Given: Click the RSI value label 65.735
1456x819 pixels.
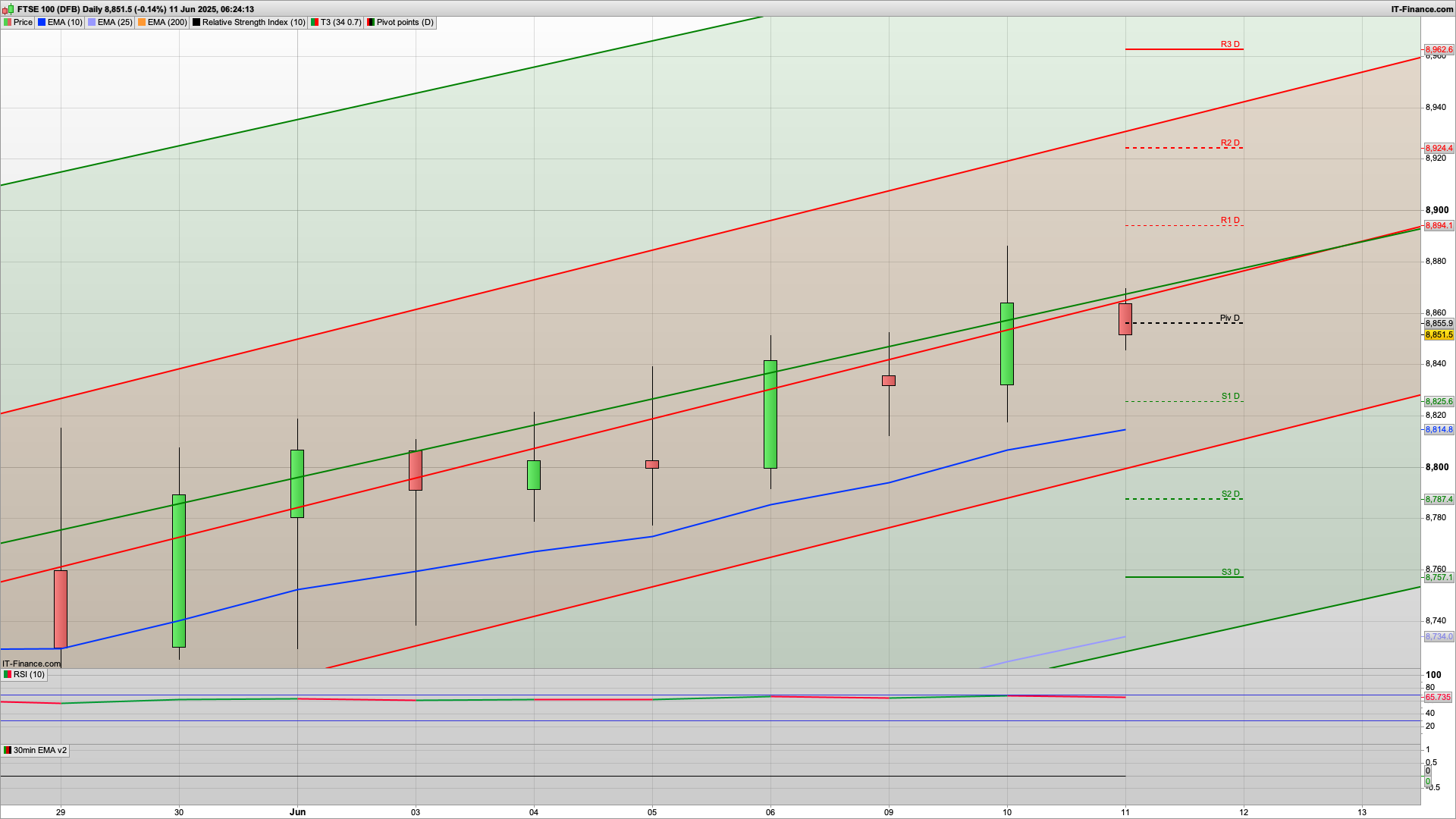Looking at the screenshot, I should tap(1438, 698).
